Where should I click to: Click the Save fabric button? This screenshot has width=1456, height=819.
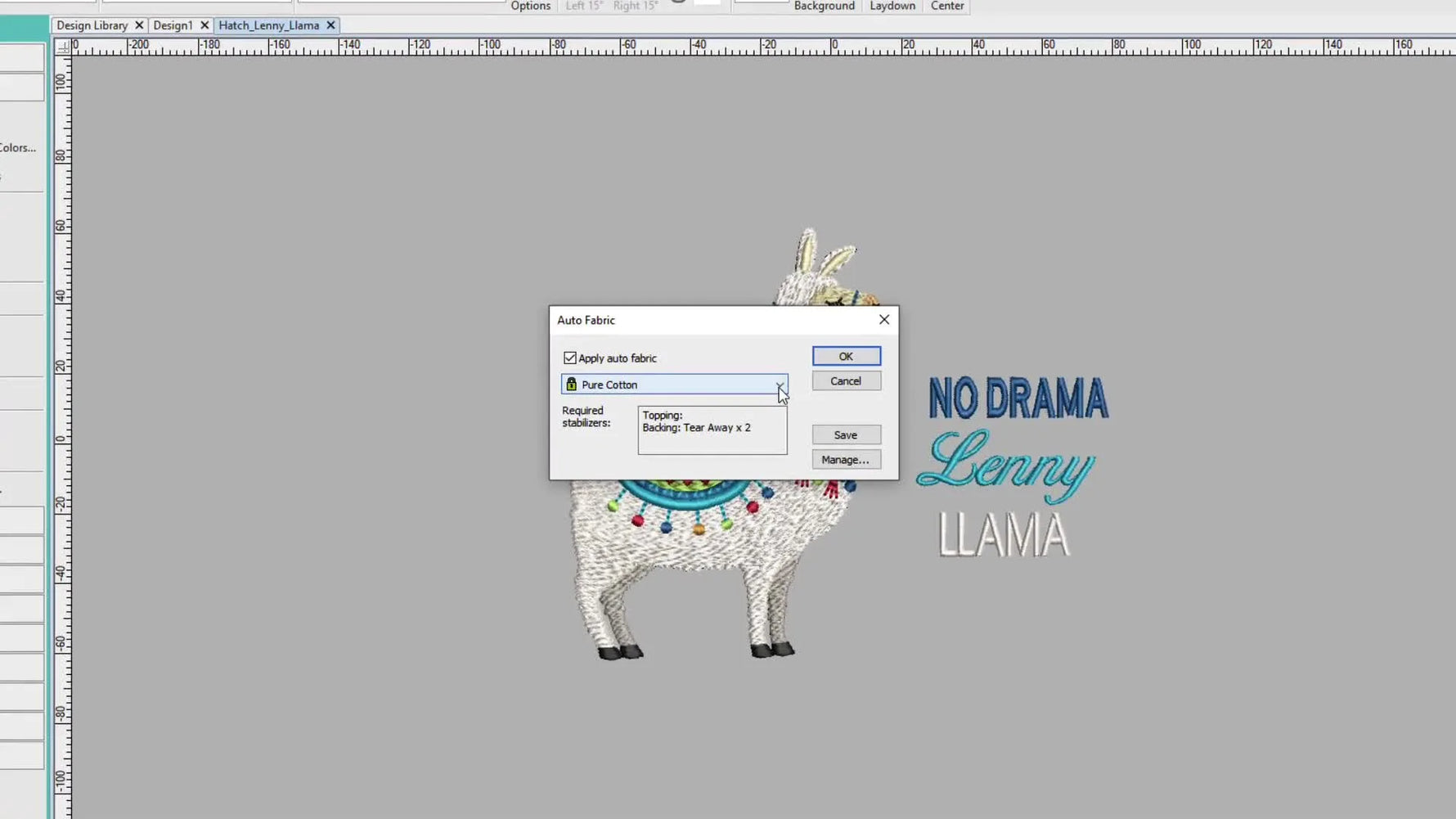(846, 435)
